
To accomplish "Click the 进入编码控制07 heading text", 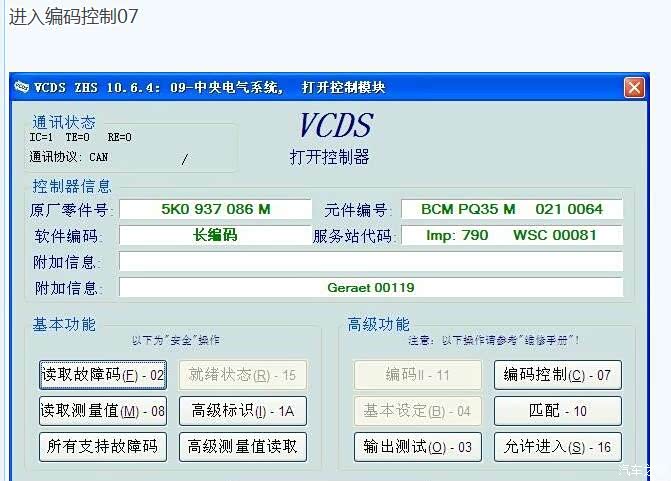I will click(74, 16).
